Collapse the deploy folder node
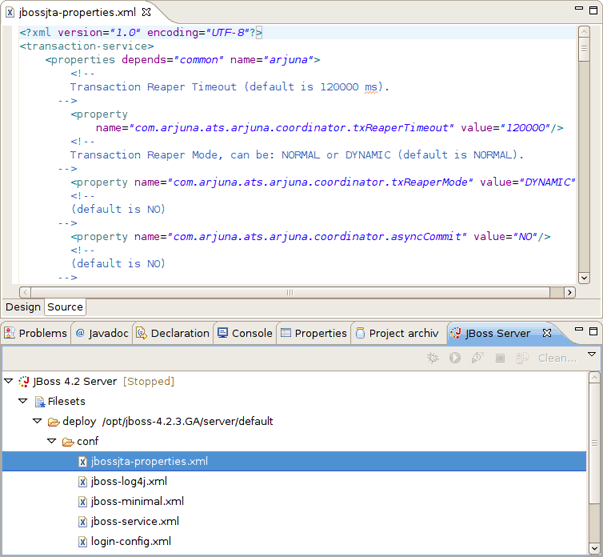603x557 pixels. coord(37,421)
